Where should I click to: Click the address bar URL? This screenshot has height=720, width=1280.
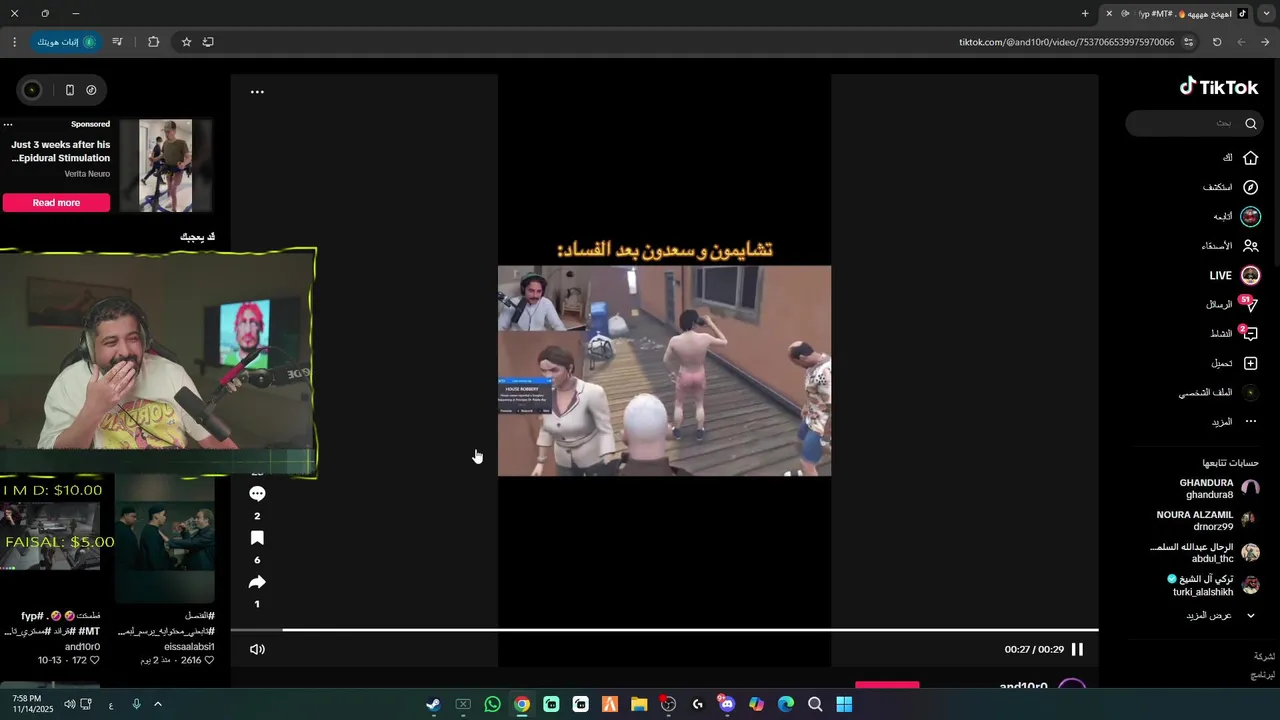(x=1066, y=42)
